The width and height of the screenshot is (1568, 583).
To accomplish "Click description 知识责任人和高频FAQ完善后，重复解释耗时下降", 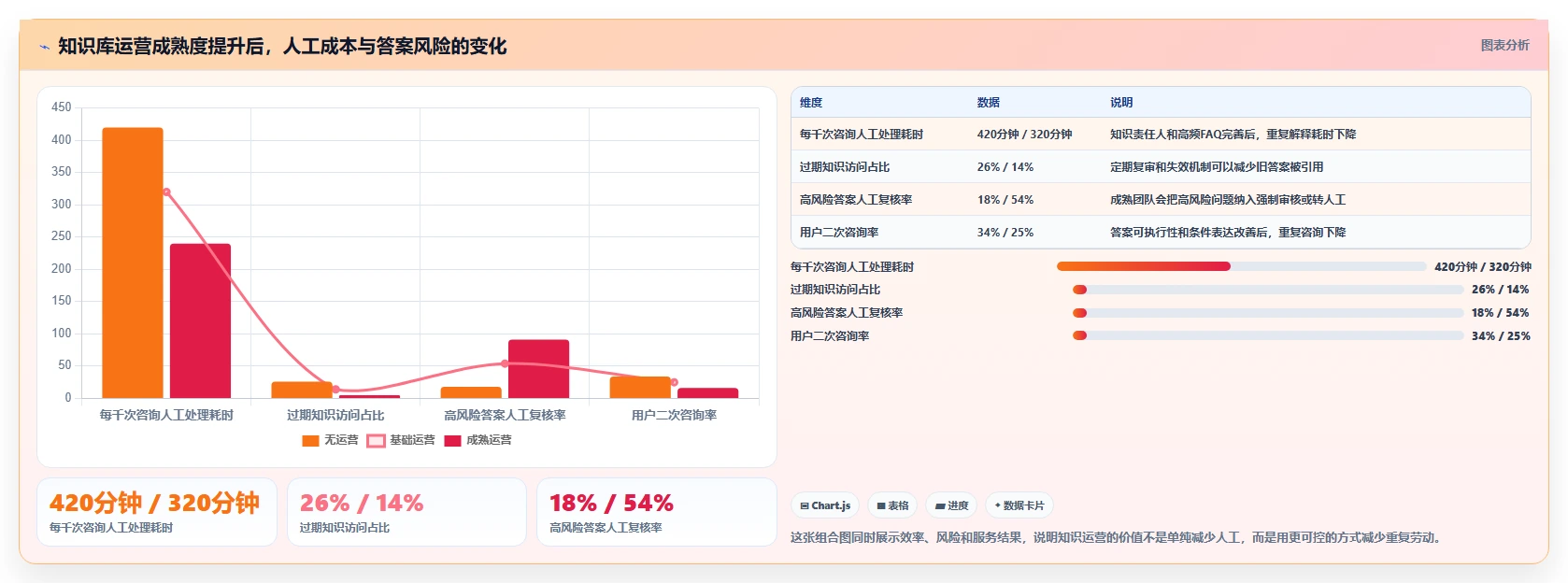I will point(1233,135).
